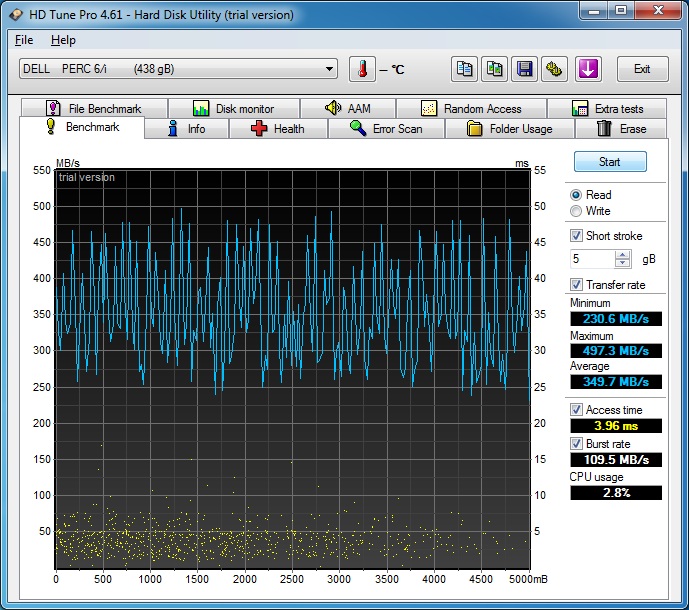Switch to Random Access tab
This screenshot has width=689, height=610.
(471, 108)
